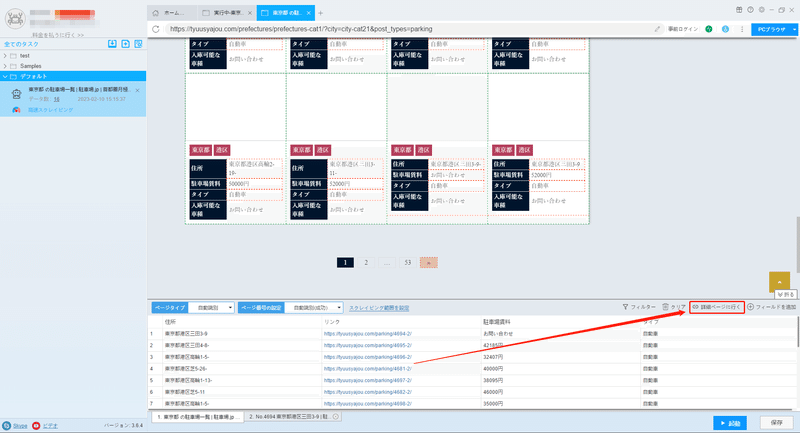Click the three-dot more options icon
800x433 pixels.
click(x=742, y=29)
